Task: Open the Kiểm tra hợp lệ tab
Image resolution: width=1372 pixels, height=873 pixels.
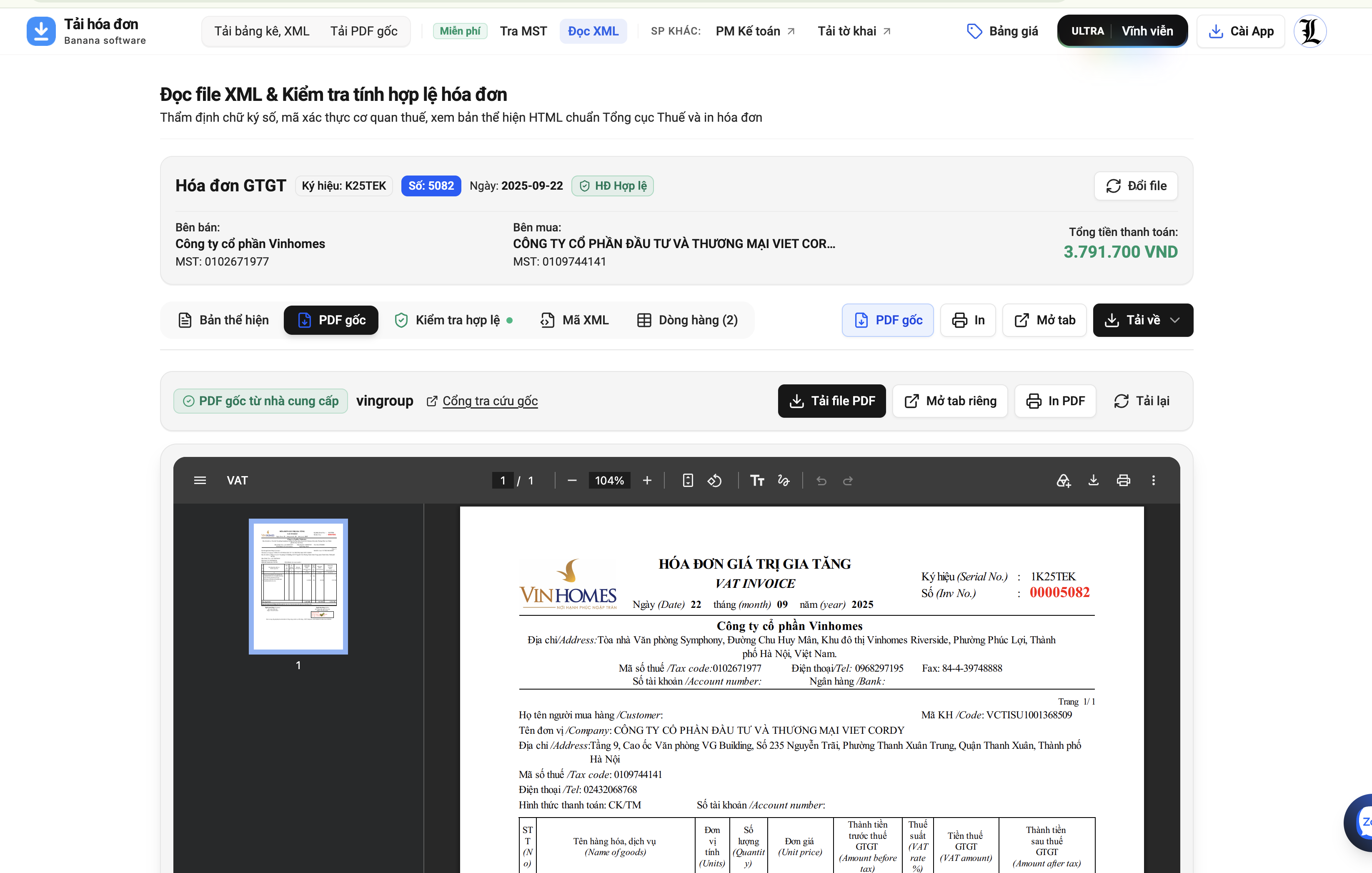Action: 453,320
